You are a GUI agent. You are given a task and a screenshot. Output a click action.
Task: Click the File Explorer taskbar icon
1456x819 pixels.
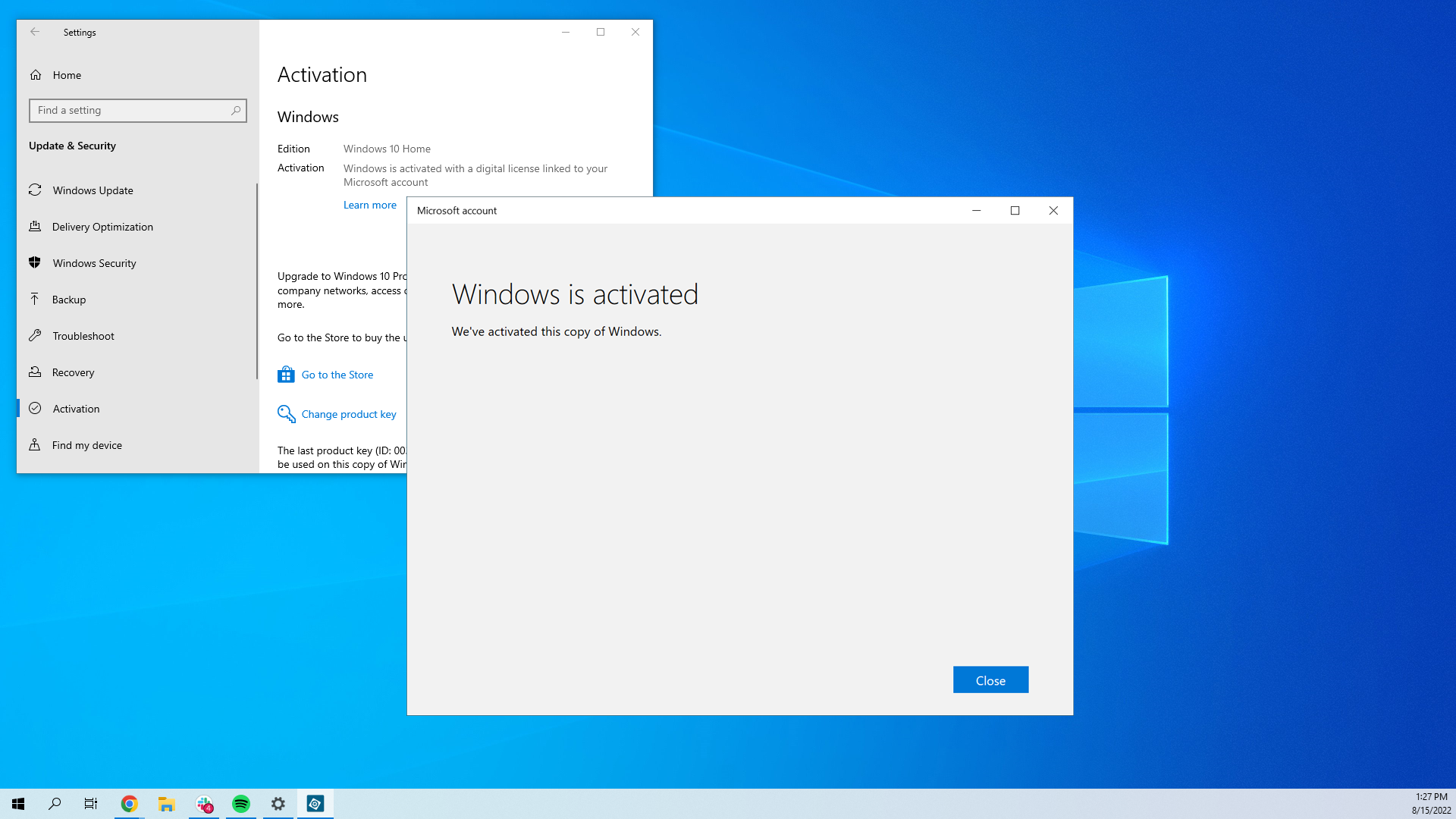[x=166, y=803]
